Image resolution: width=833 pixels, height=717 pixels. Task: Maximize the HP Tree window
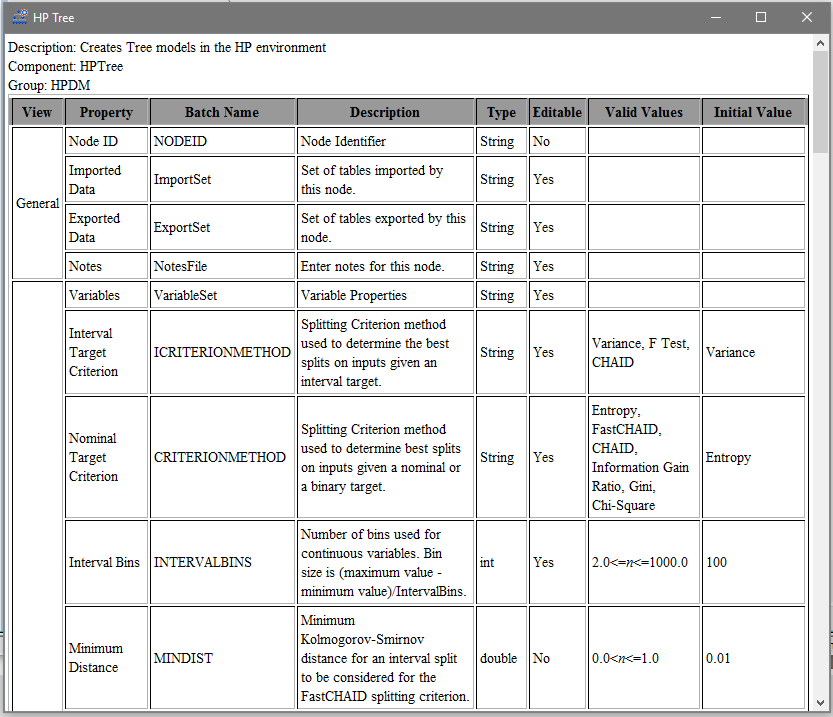(x=760, y=16)
